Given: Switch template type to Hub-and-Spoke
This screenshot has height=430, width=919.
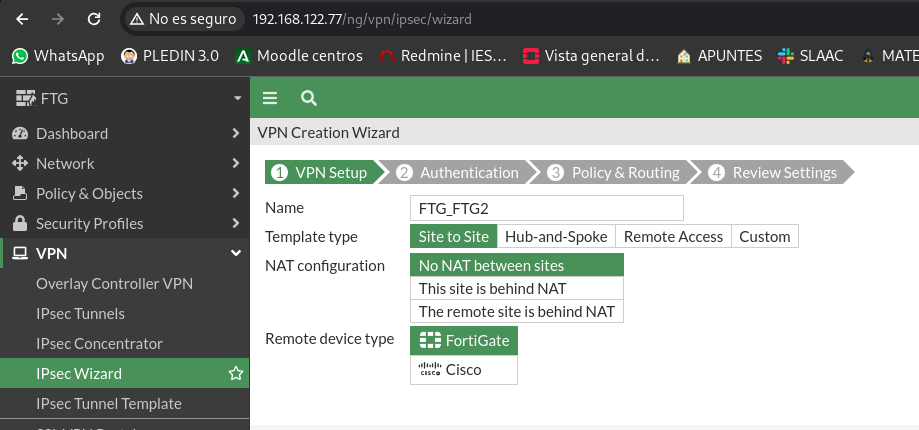Looking at the screenshot, I should coord(556,236).
